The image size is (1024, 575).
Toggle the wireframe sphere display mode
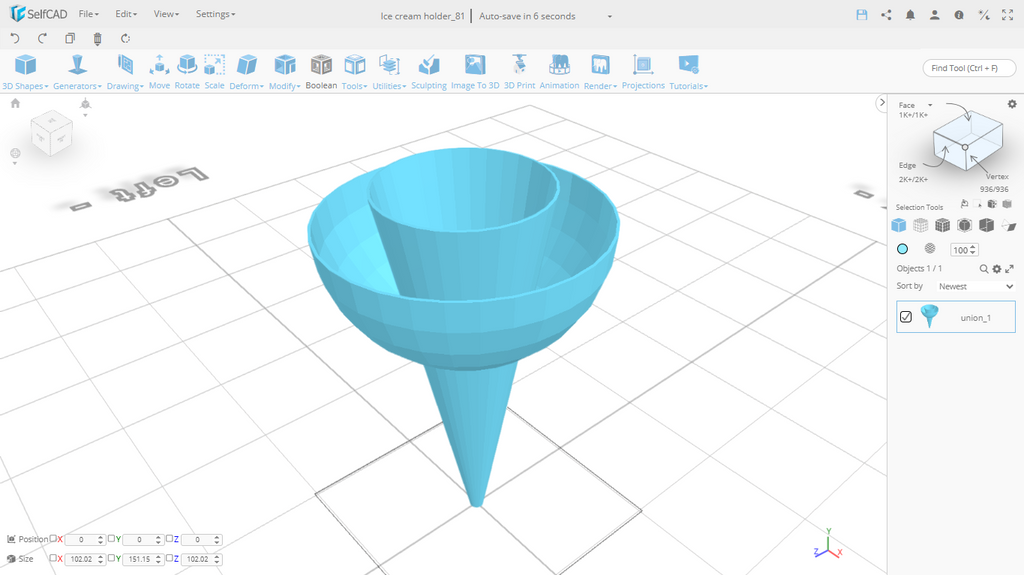930,248
